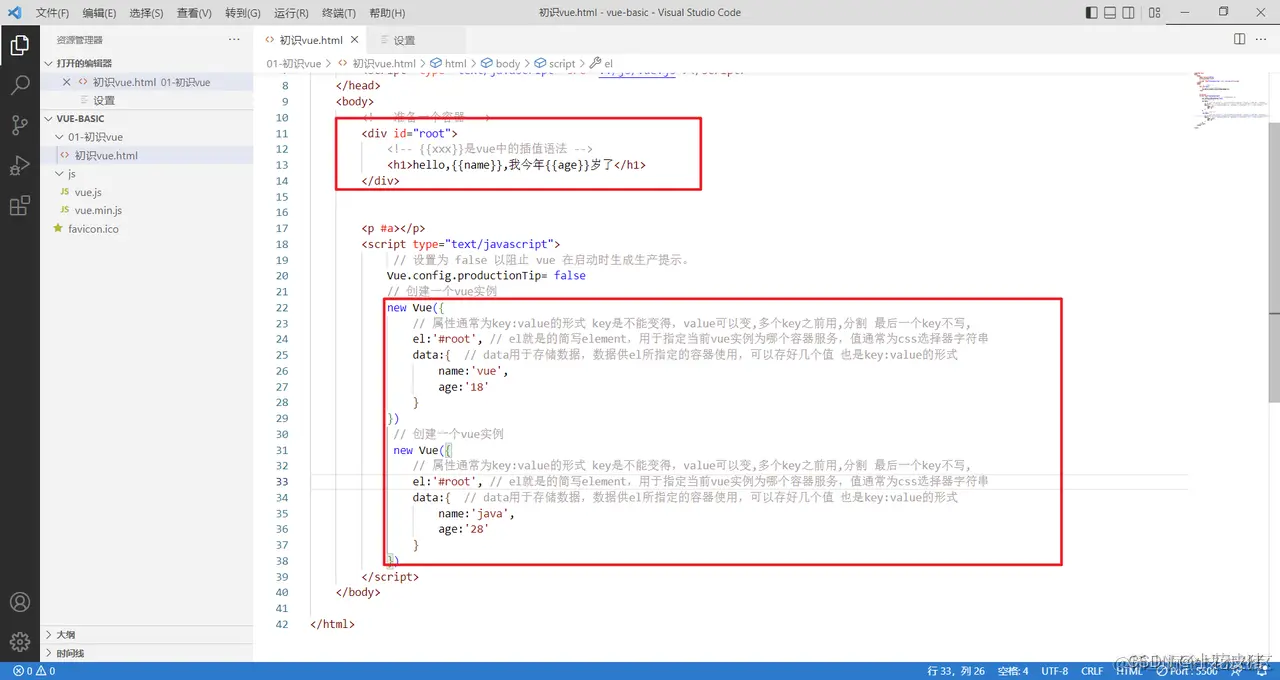Close the 初识vue.html editor tab
This screenshot has height=680, width=1280.
[x=354, y=40]
